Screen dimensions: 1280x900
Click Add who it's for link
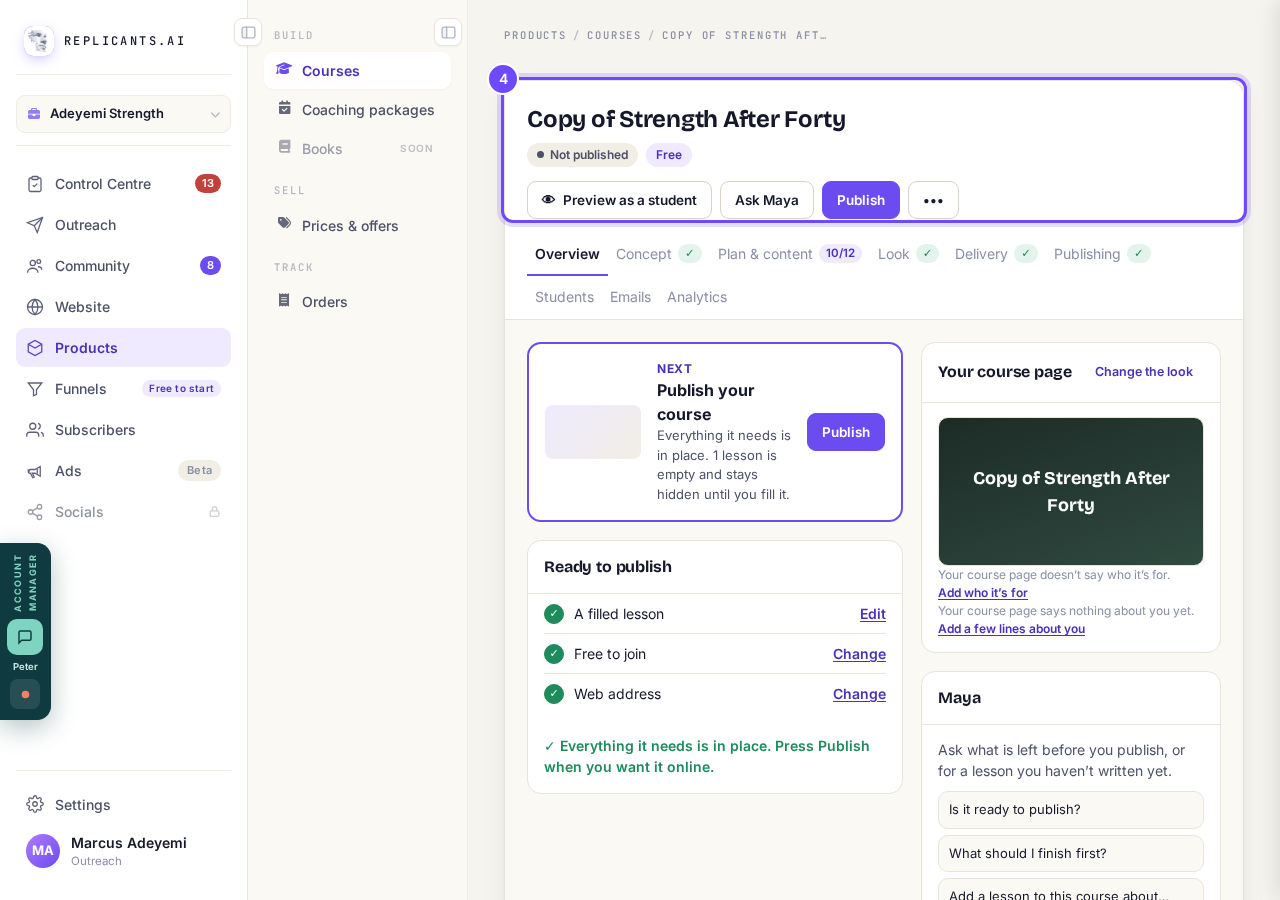[983, 593]
